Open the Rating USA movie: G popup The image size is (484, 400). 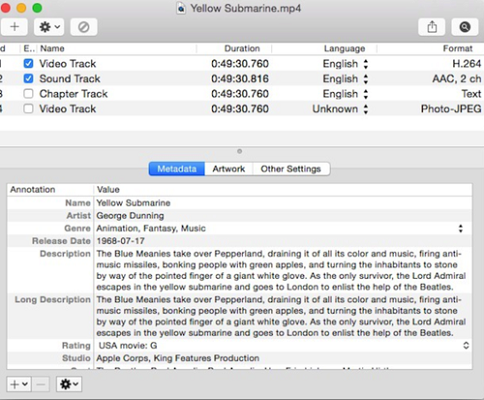[466, 345]
